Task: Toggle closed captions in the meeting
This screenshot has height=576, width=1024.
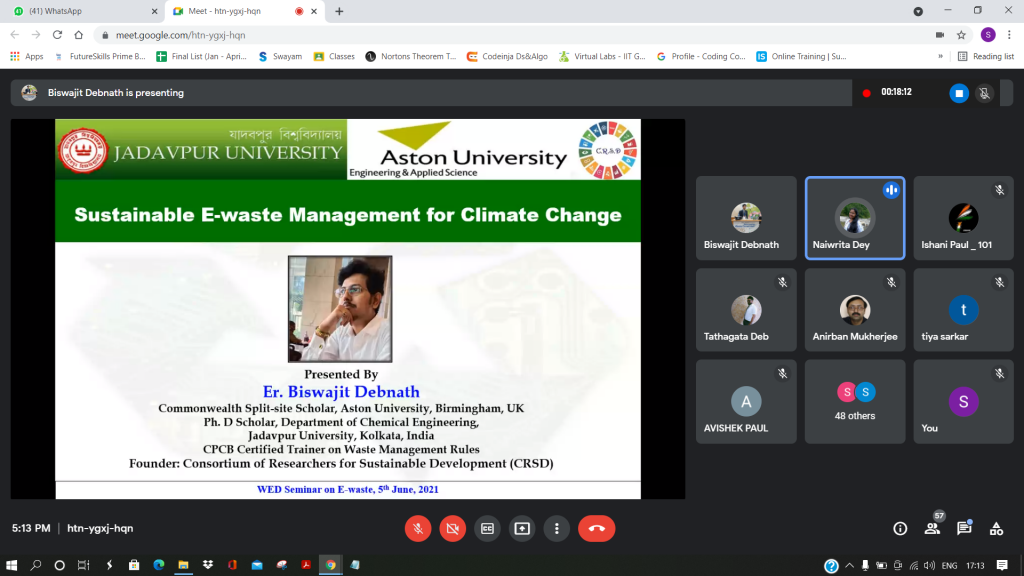Action: (487, 528)
